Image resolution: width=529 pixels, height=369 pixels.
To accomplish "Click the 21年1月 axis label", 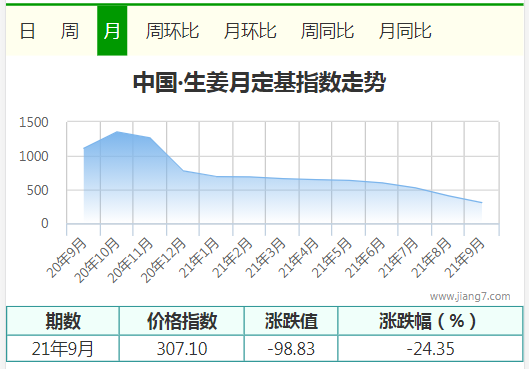I will tap(199, 258).
